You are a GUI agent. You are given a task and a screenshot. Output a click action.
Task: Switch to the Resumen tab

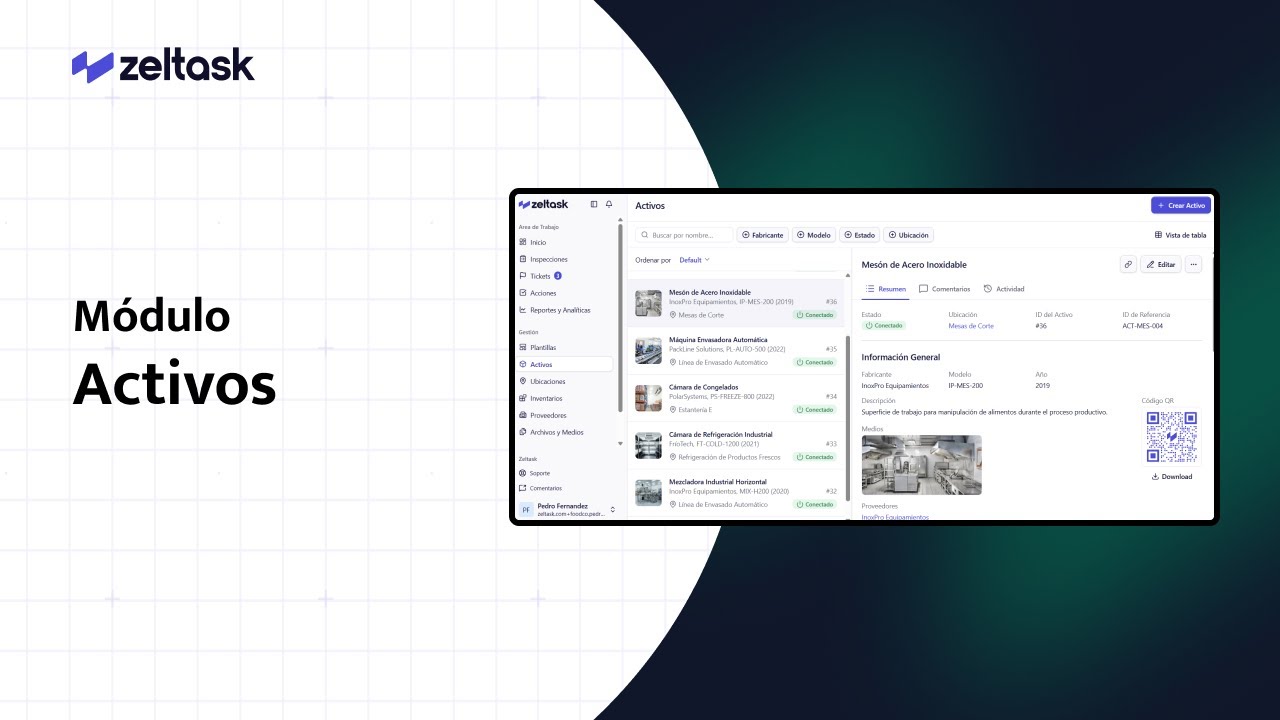click(886, 289)
